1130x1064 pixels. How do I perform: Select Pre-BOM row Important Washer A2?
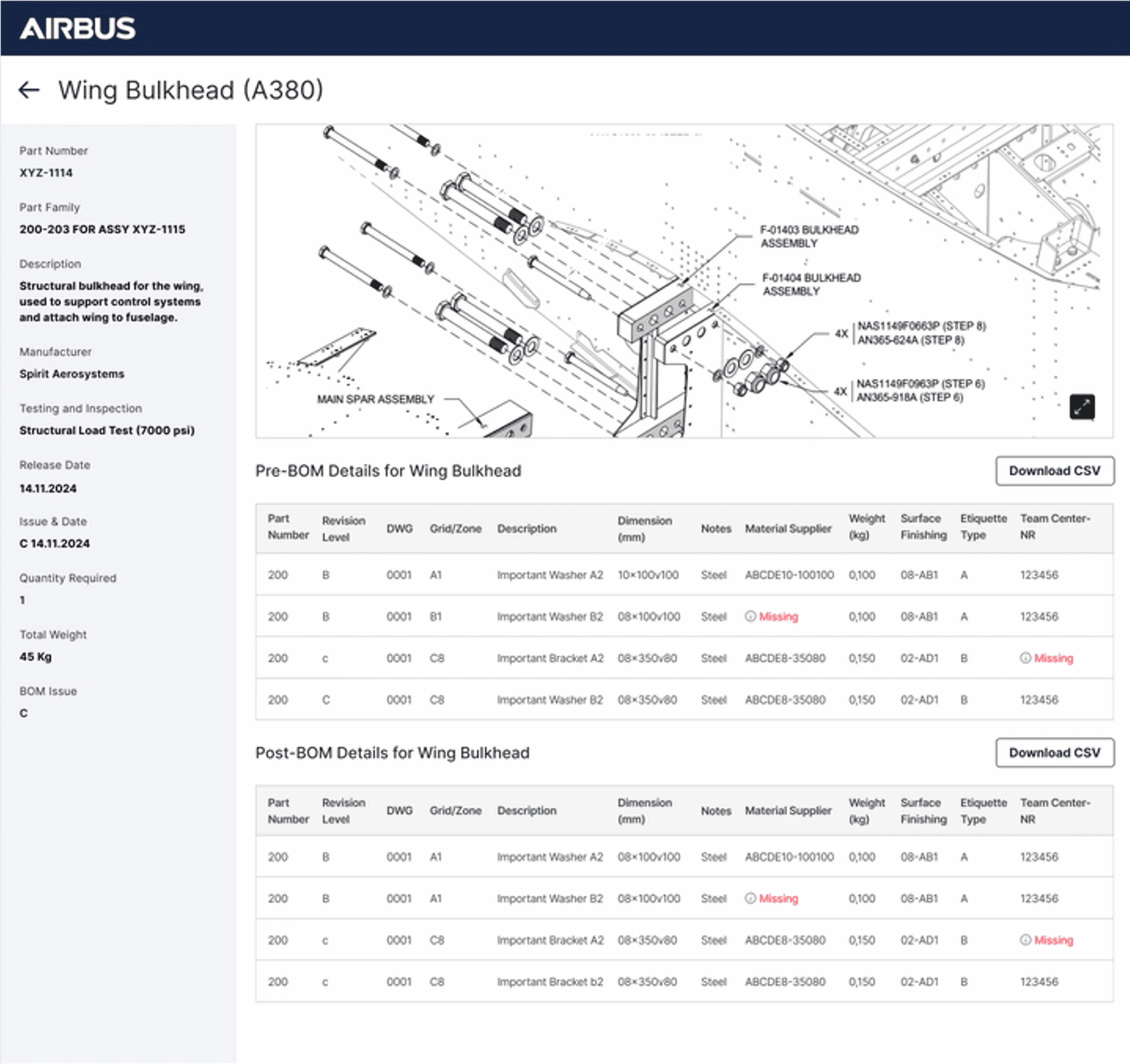click(x=549, y=575)
